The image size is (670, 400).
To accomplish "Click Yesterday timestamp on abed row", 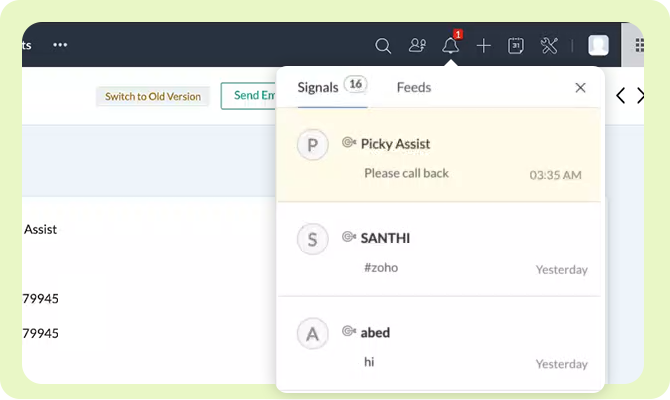I will [561, 364].
